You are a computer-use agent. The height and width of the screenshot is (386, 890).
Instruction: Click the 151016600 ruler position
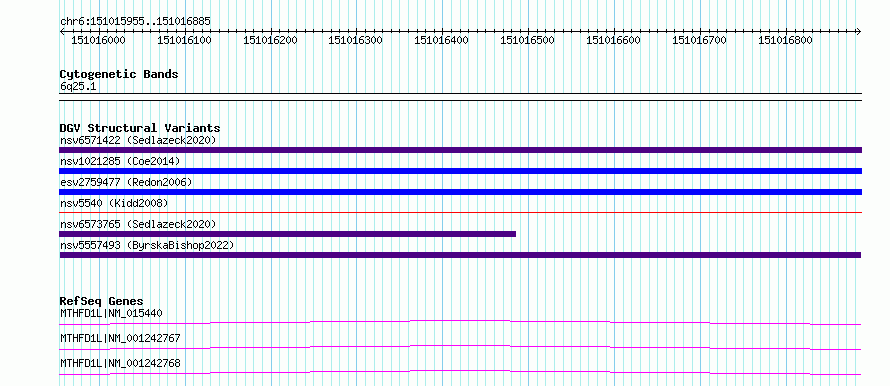pyautogui.click(x=613, y=40)
